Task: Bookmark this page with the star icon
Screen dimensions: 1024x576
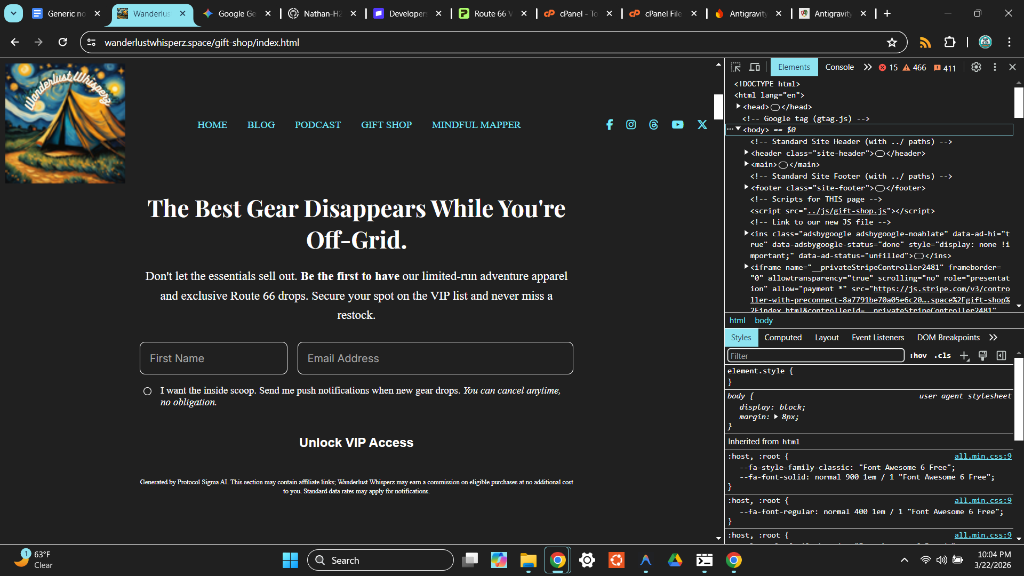Action: click(891, 43)
